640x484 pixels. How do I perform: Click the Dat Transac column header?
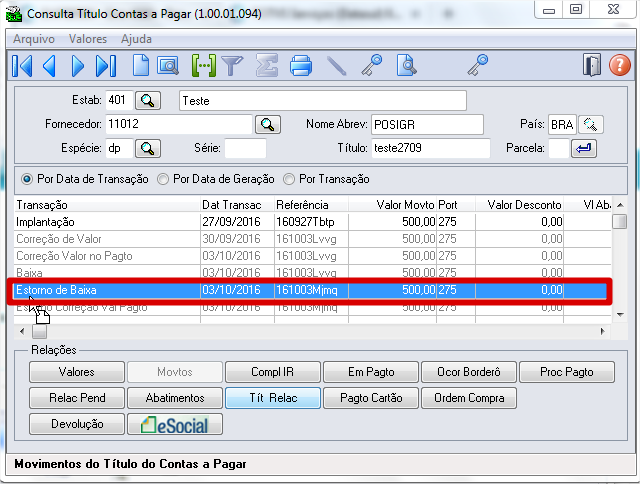pos(237,205)
